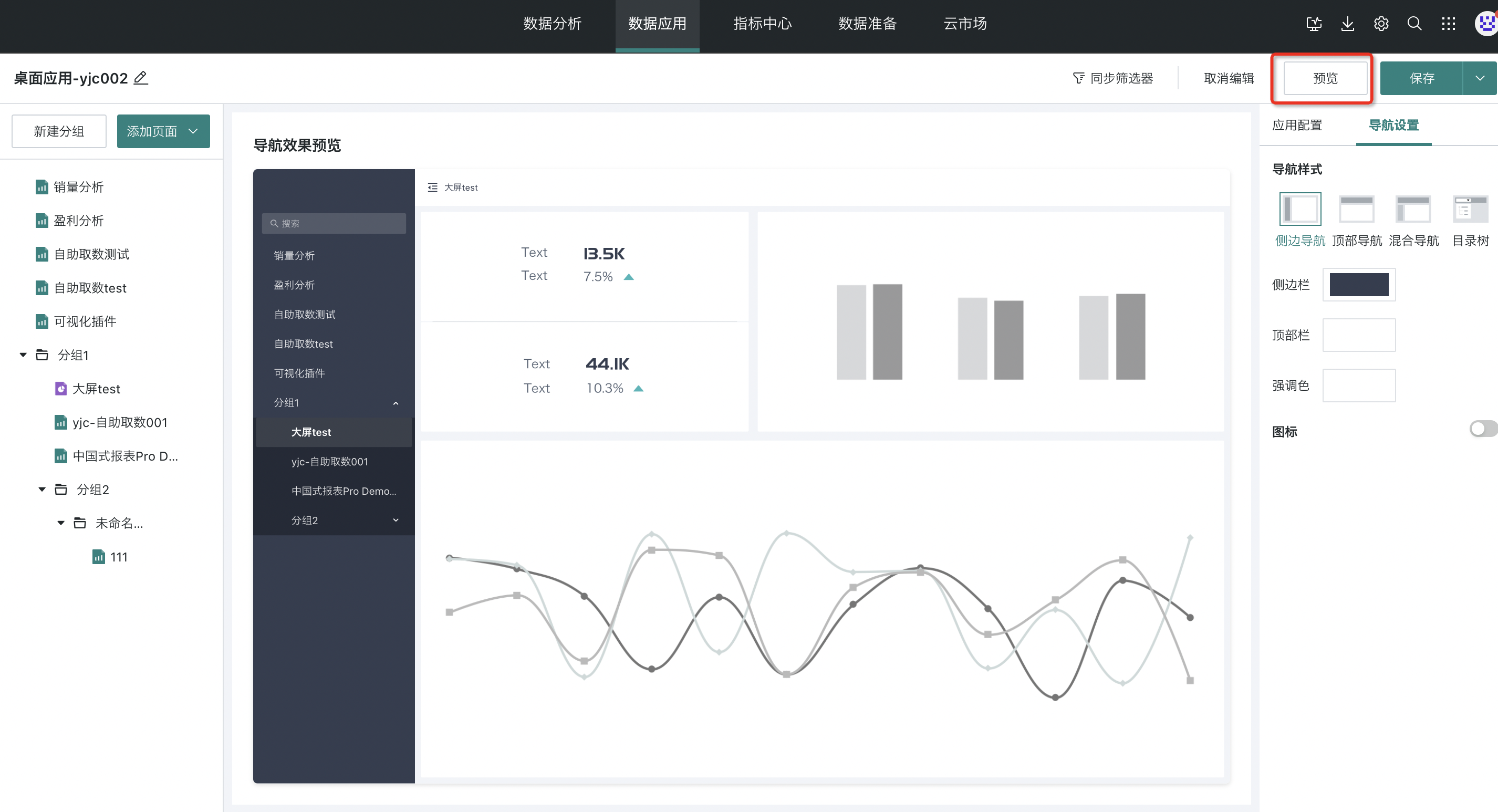Click the download icon in top bar
Screen dimensions: 1498x812
(1347, 24)
